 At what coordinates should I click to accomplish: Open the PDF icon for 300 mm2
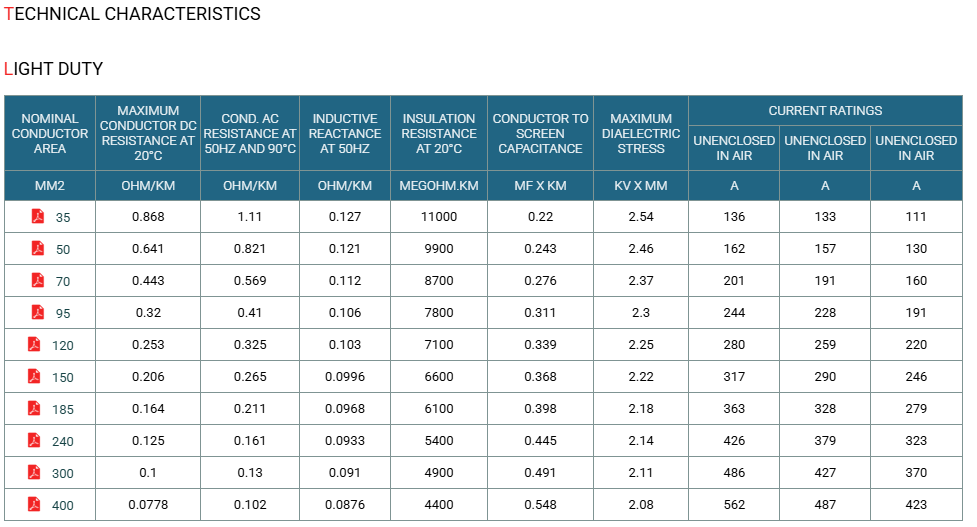point(34,472)
